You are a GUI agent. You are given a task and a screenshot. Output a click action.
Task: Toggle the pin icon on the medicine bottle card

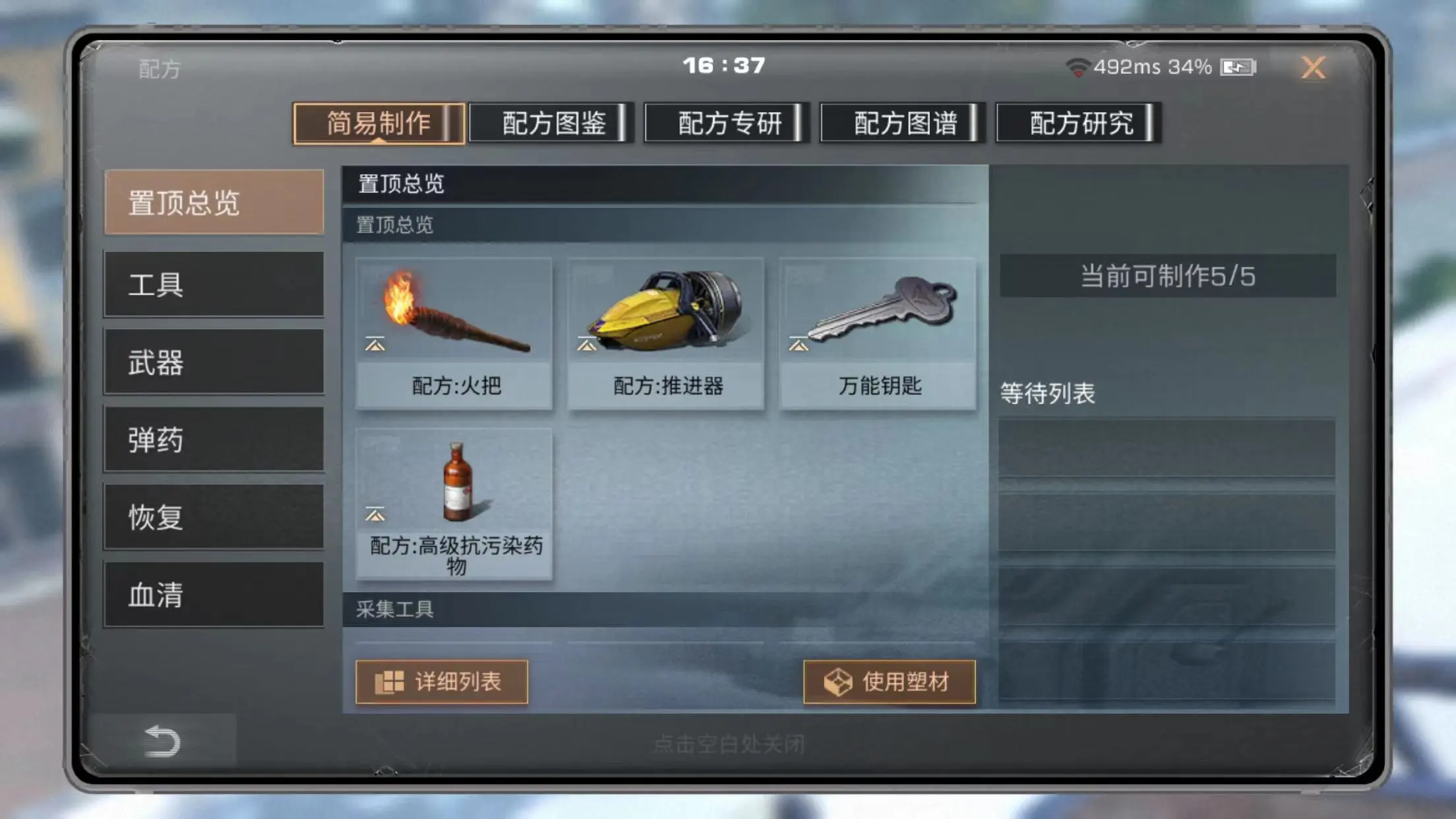click(x=375, y=514)
